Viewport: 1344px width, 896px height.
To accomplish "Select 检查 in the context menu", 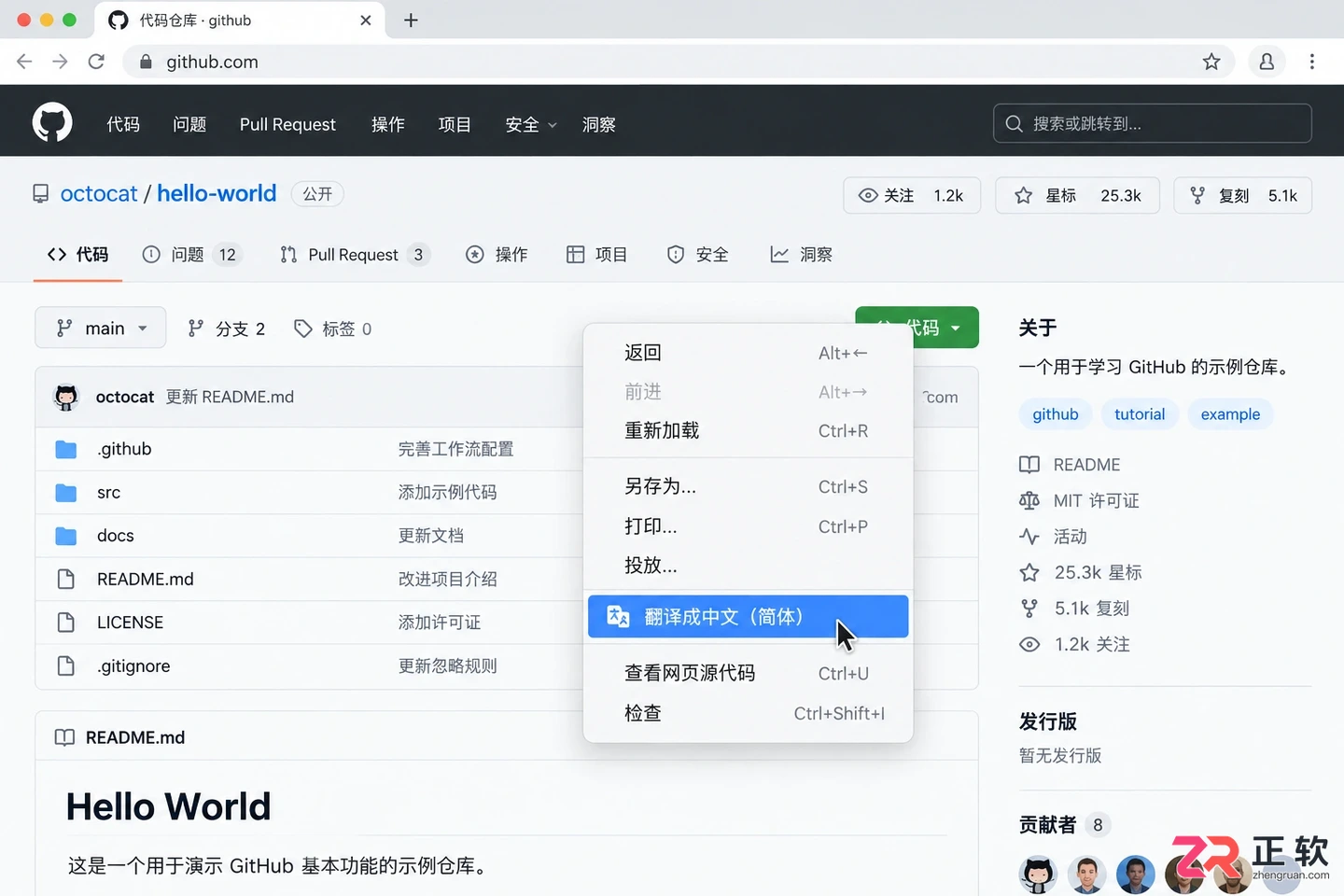I will pos(748,713).
